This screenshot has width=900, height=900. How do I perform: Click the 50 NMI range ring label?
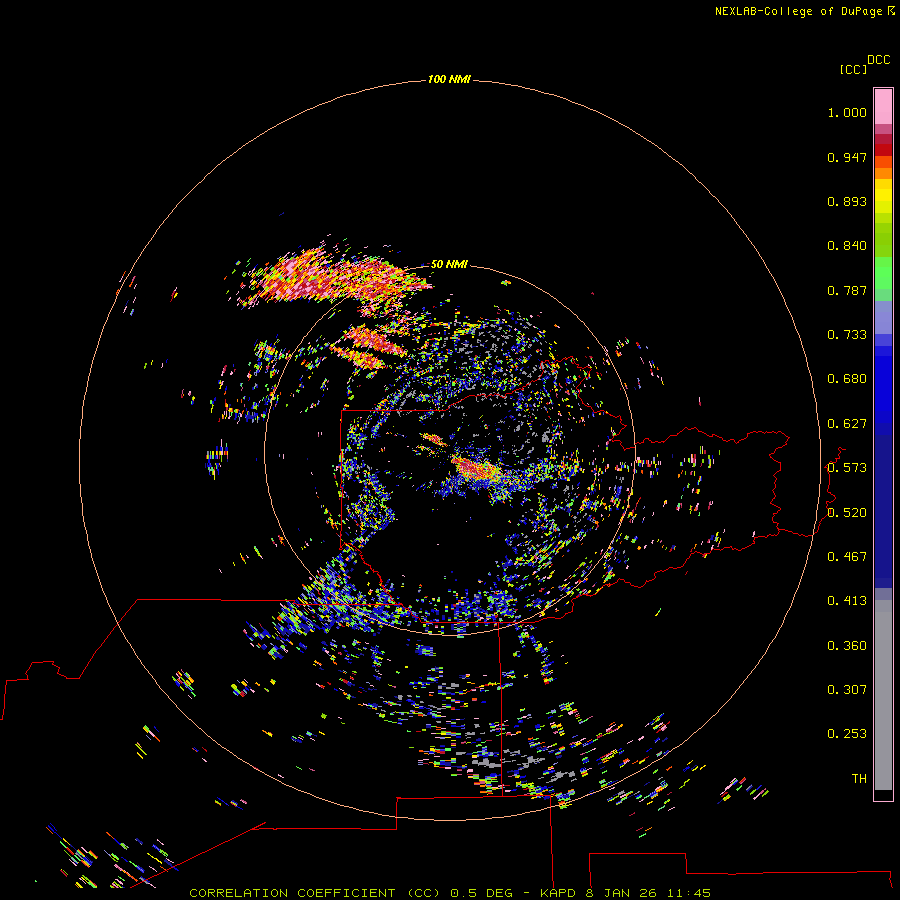[449, 264]
